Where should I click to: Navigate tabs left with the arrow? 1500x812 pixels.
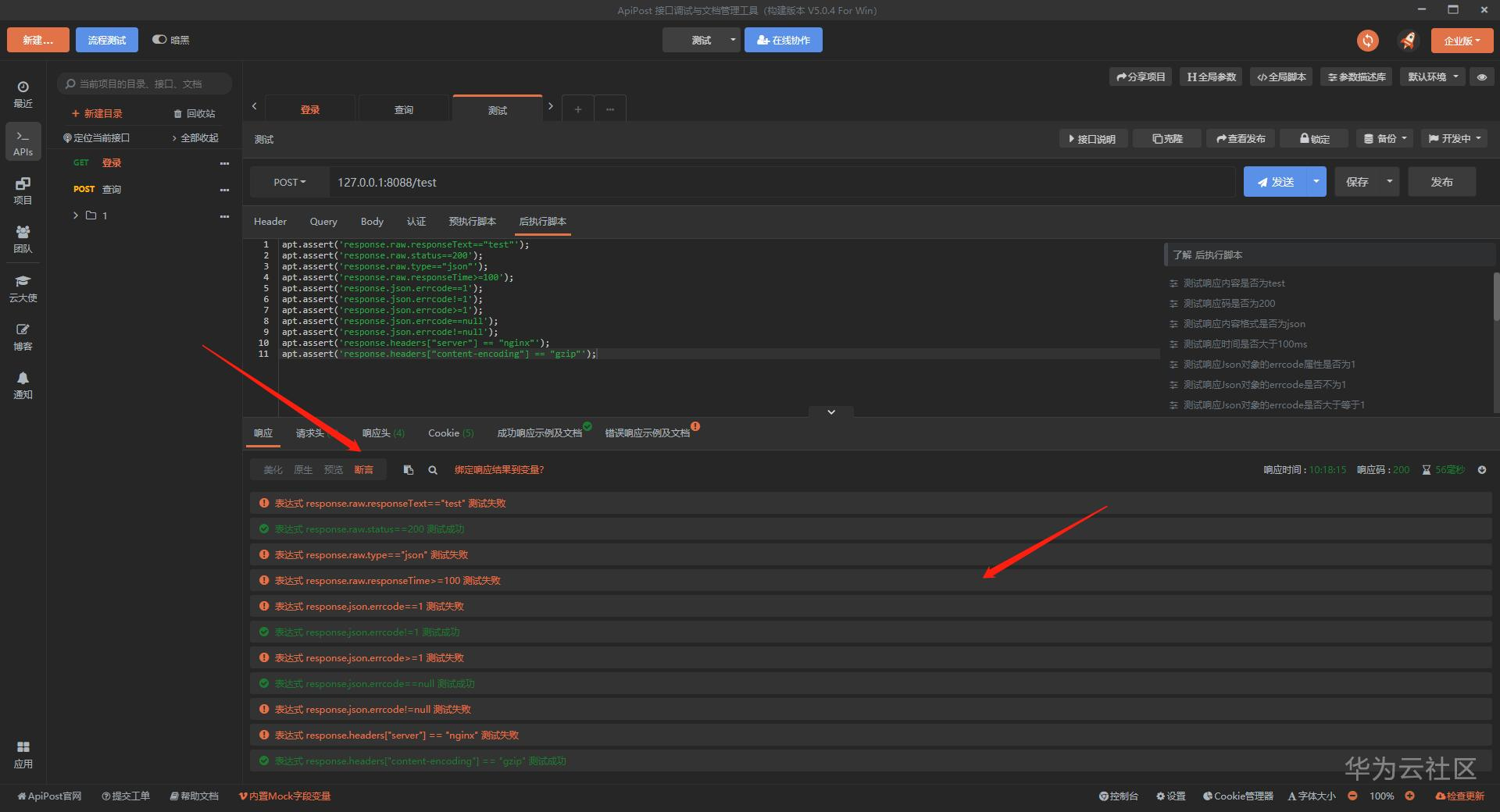coord(255,106)
